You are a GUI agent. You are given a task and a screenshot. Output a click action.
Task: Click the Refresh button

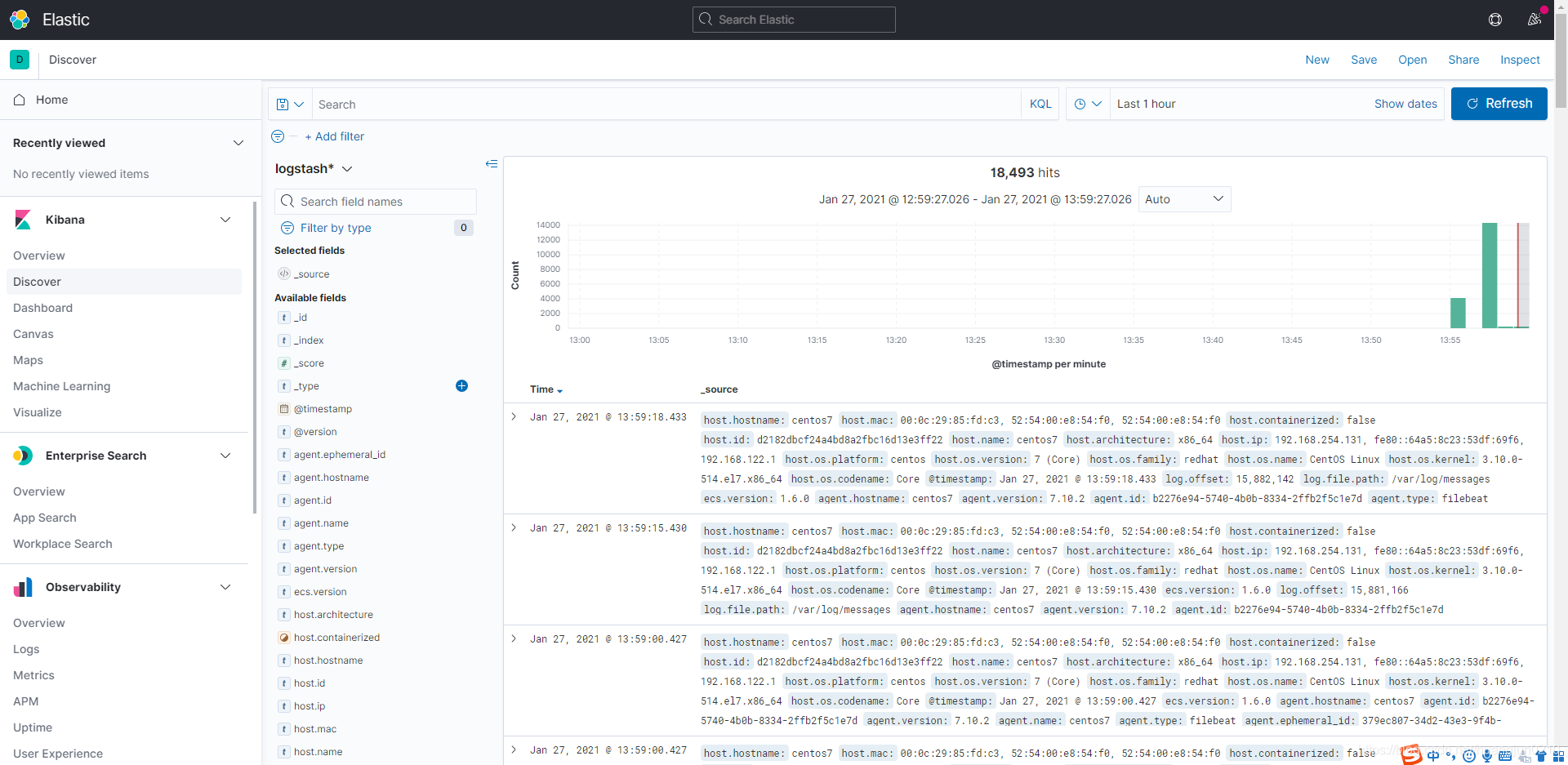tap(1499, 104)
